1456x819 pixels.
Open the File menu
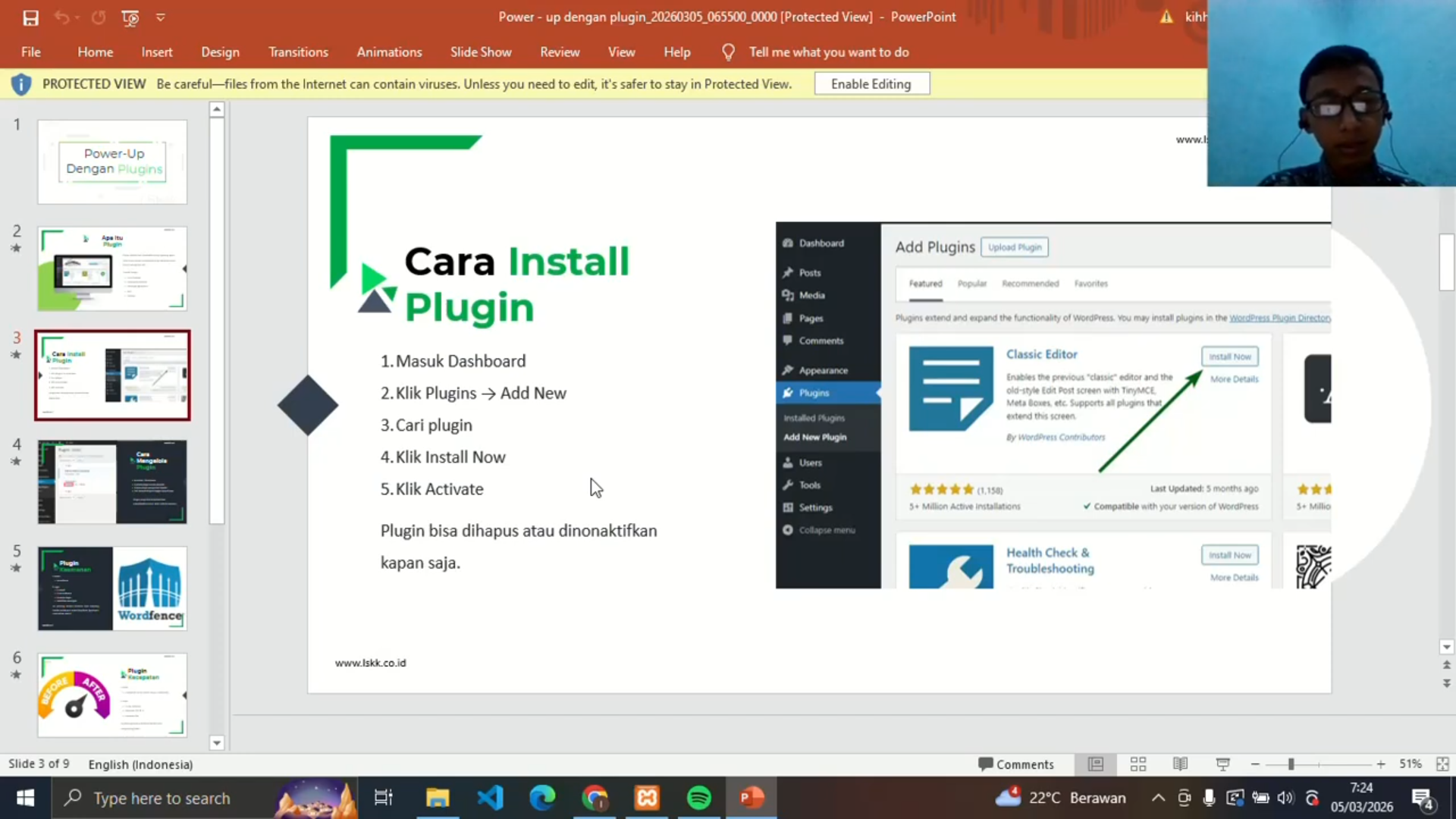point(31,52)
